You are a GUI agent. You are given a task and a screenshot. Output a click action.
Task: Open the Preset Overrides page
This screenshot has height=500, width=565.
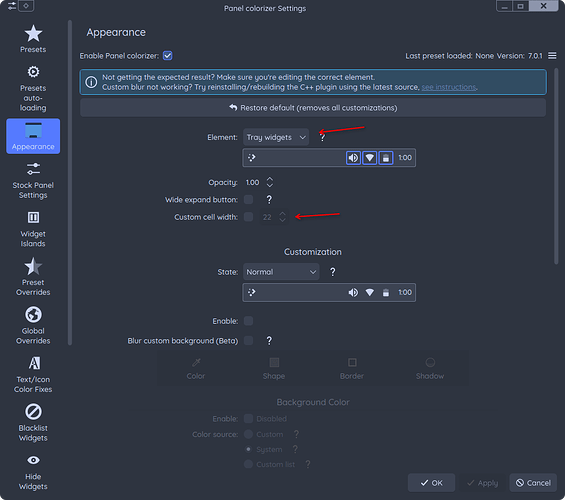[x=33, y=277]
